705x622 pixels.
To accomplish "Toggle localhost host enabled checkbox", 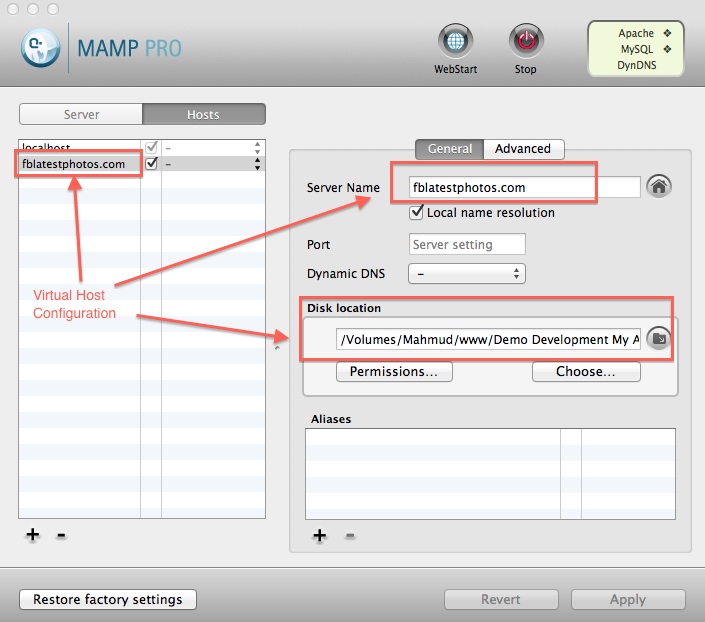I will pos(152,147).
